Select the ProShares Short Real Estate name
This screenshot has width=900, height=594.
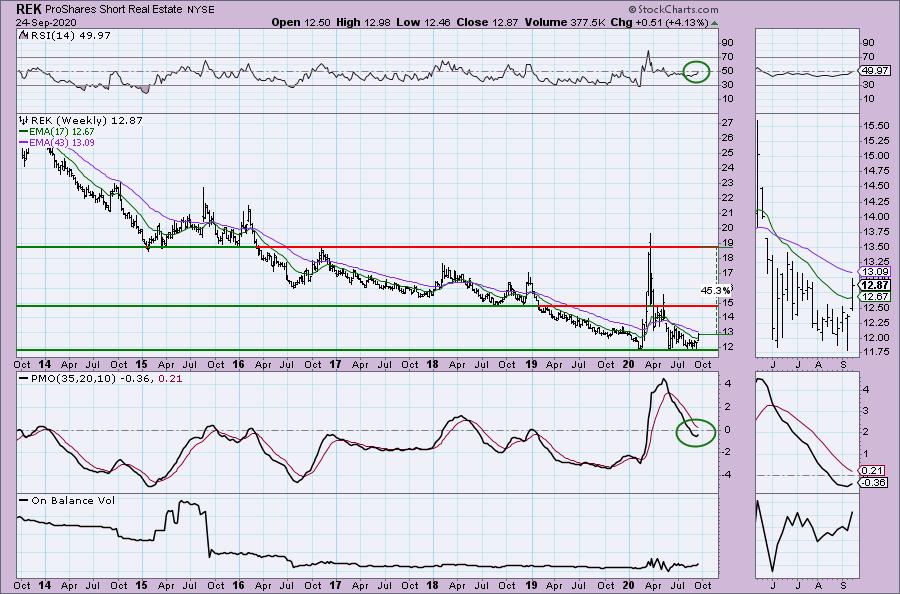114,9
